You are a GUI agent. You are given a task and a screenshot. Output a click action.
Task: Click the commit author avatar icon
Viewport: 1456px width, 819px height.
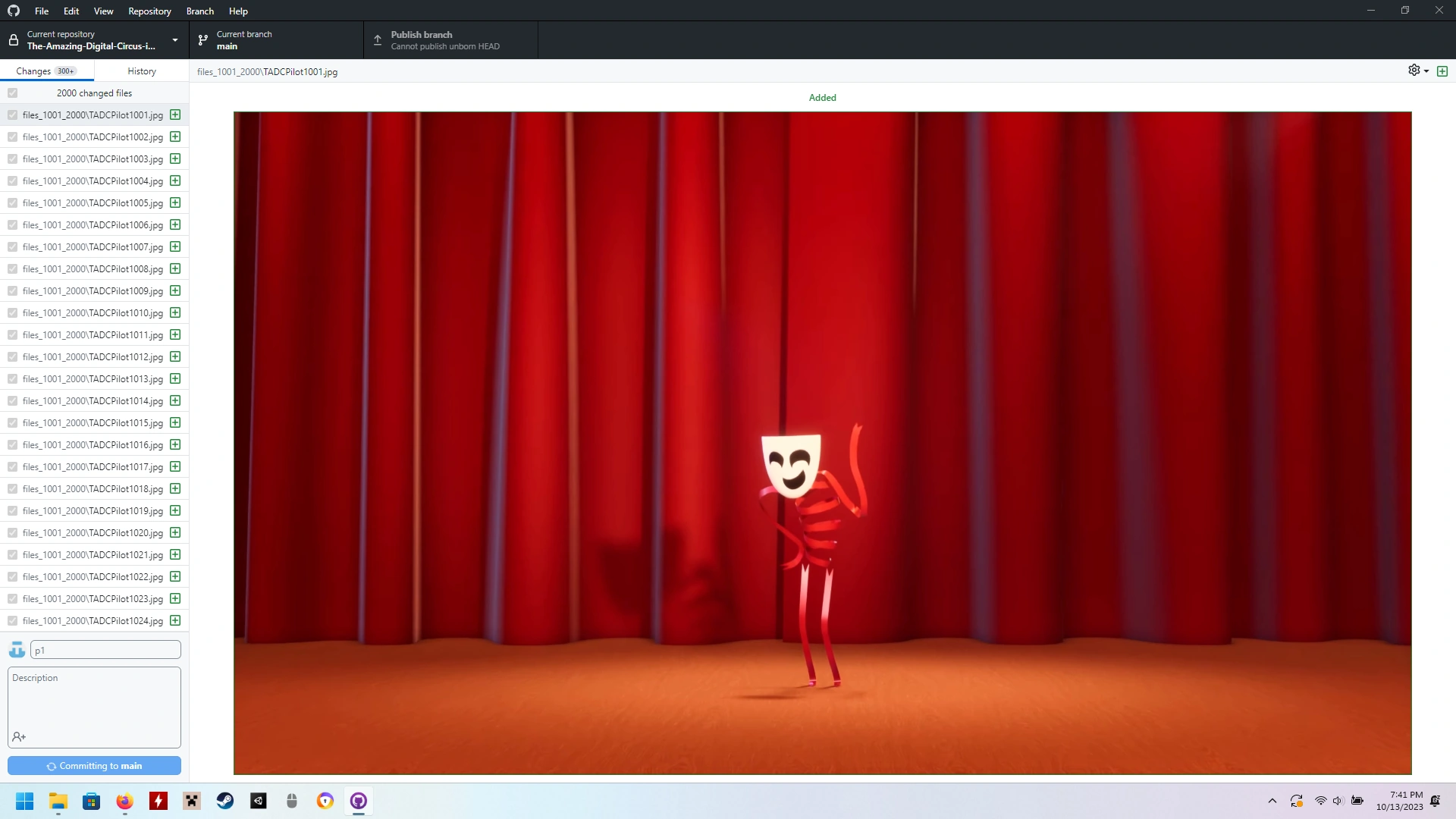click(x=17, y=650)
